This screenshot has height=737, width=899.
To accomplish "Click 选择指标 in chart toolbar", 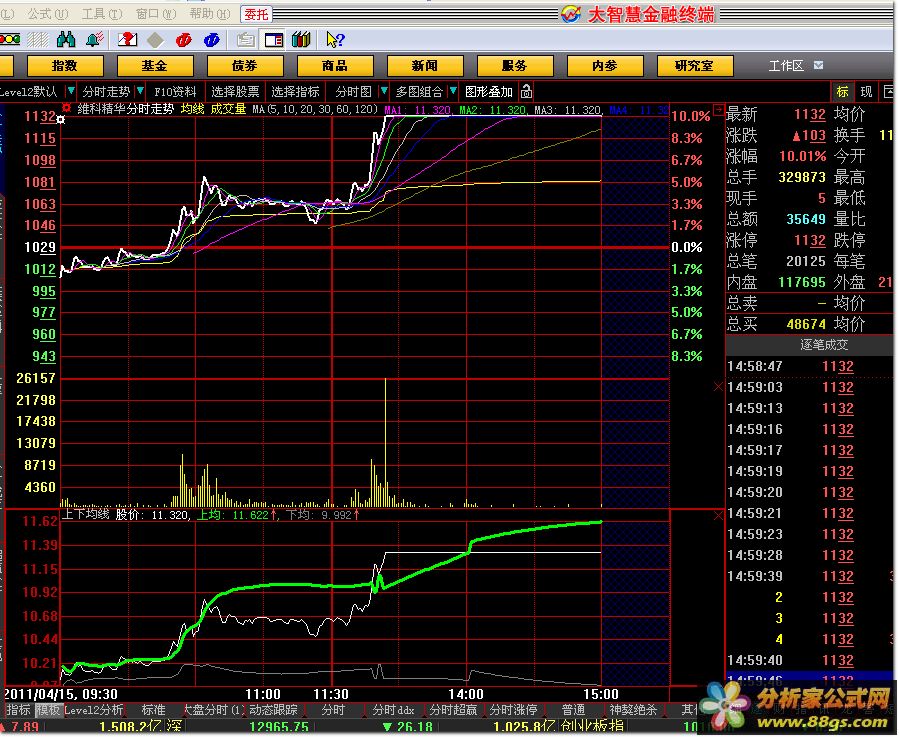I will [295, 92].
